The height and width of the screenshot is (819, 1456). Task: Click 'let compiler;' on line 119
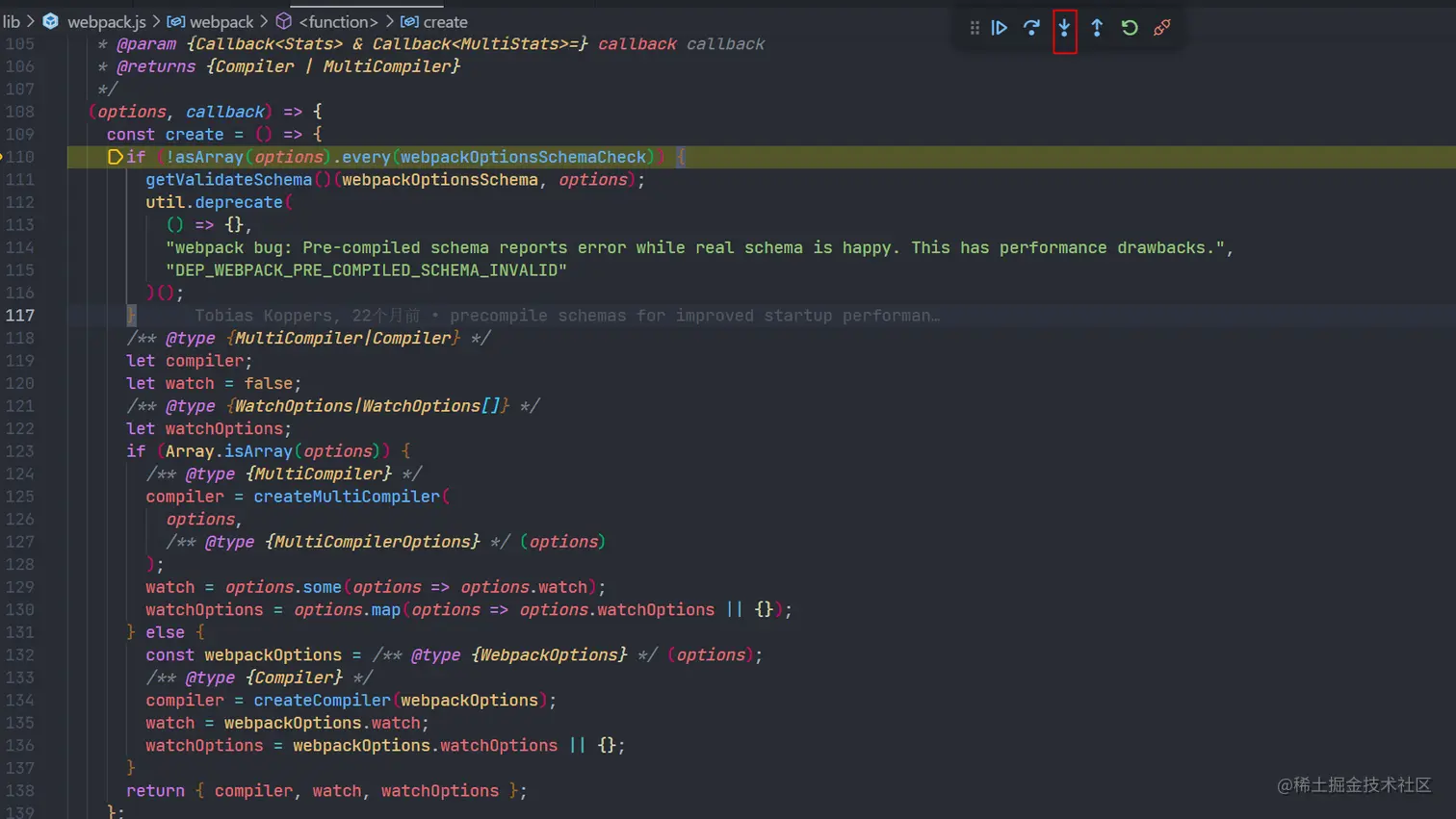(x=189, y=361)
